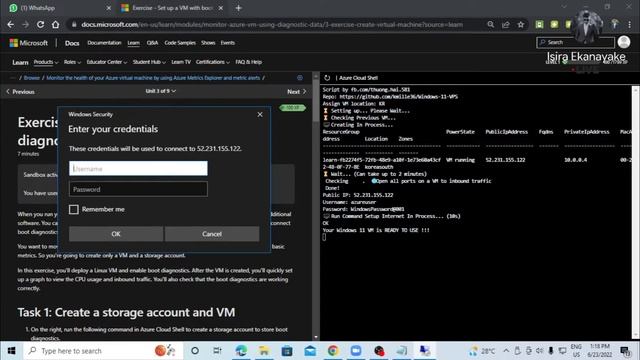
Task: Open a new browser tab
Action: 239,8
